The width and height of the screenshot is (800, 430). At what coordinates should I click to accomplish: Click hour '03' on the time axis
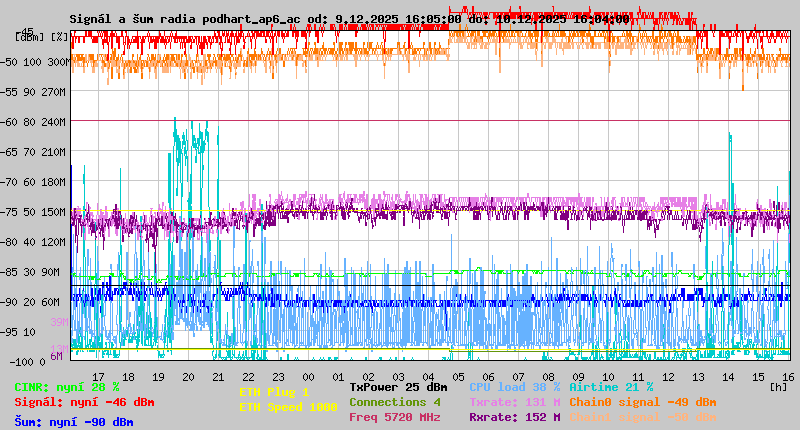coord(398,377)
